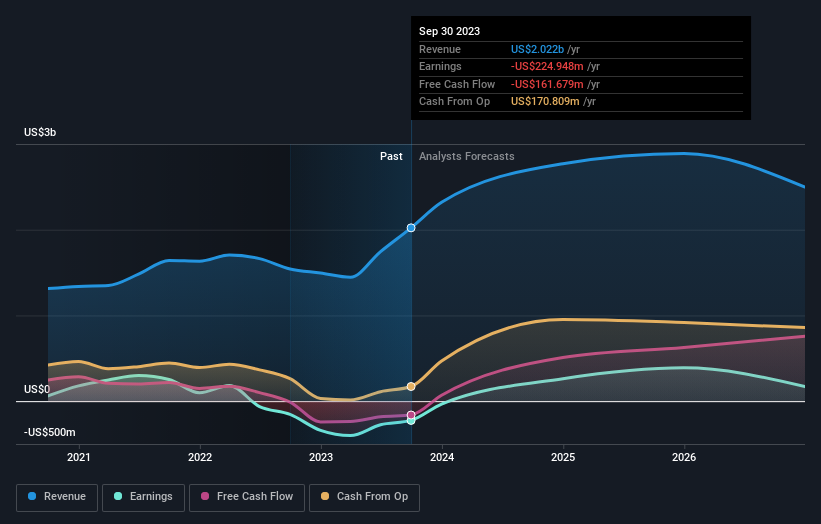Click the 2022 x-axis label

click(x=200, y=457)
